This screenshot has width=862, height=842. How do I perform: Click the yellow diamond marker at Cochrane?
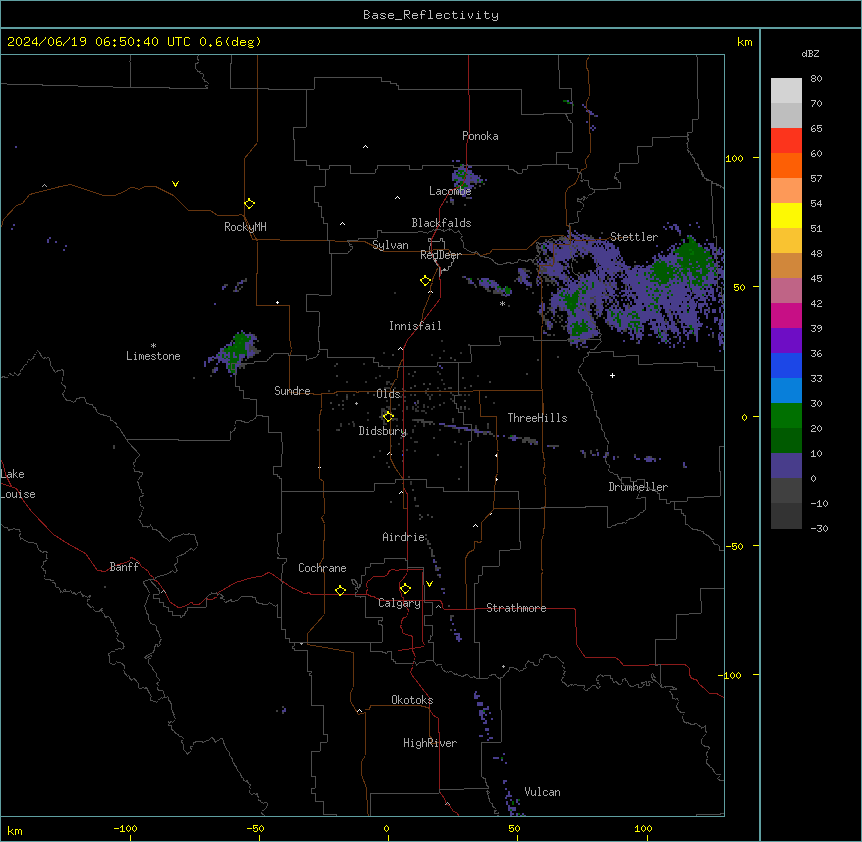tap(340, 590)
